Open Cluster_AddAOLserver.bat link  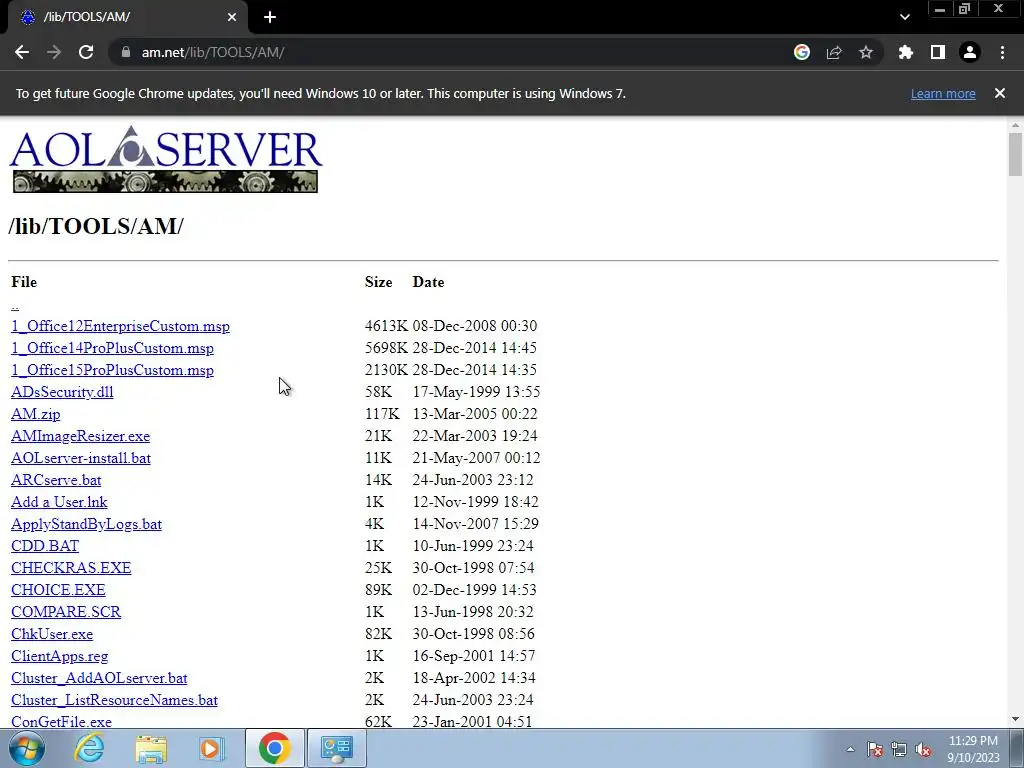click(x=99, y=678)
